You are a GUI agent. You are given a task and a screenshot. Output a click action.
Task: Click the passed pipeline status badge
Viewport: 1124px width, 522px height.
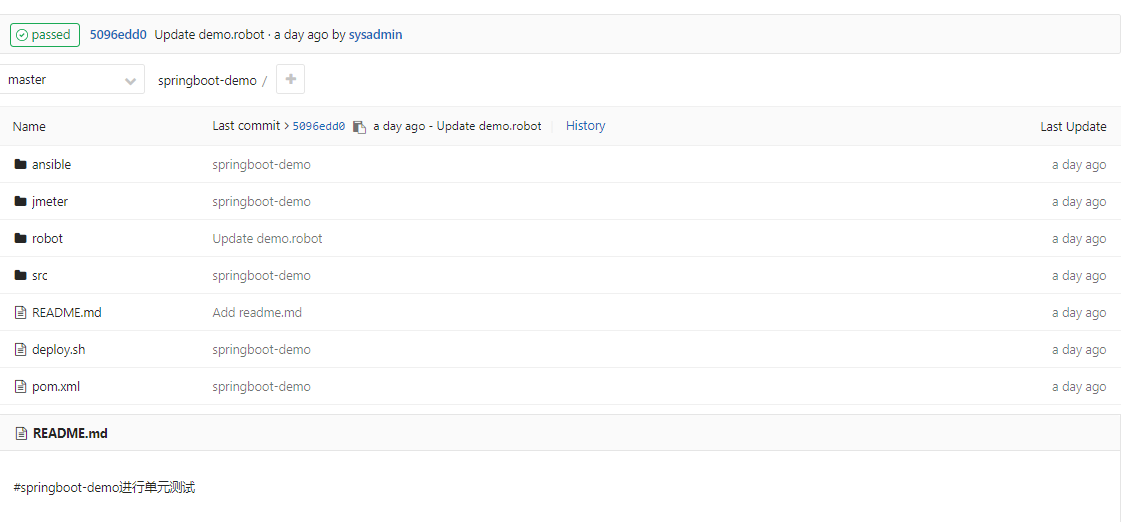44,35
